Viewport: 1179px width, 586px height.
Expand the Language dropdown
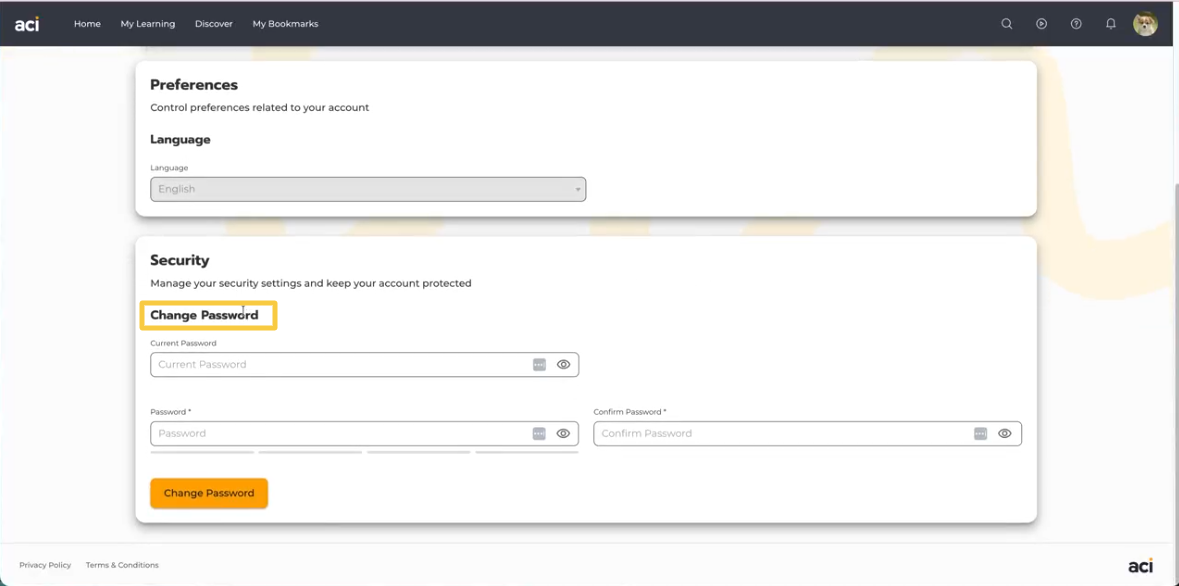click(x=368, y=189)
